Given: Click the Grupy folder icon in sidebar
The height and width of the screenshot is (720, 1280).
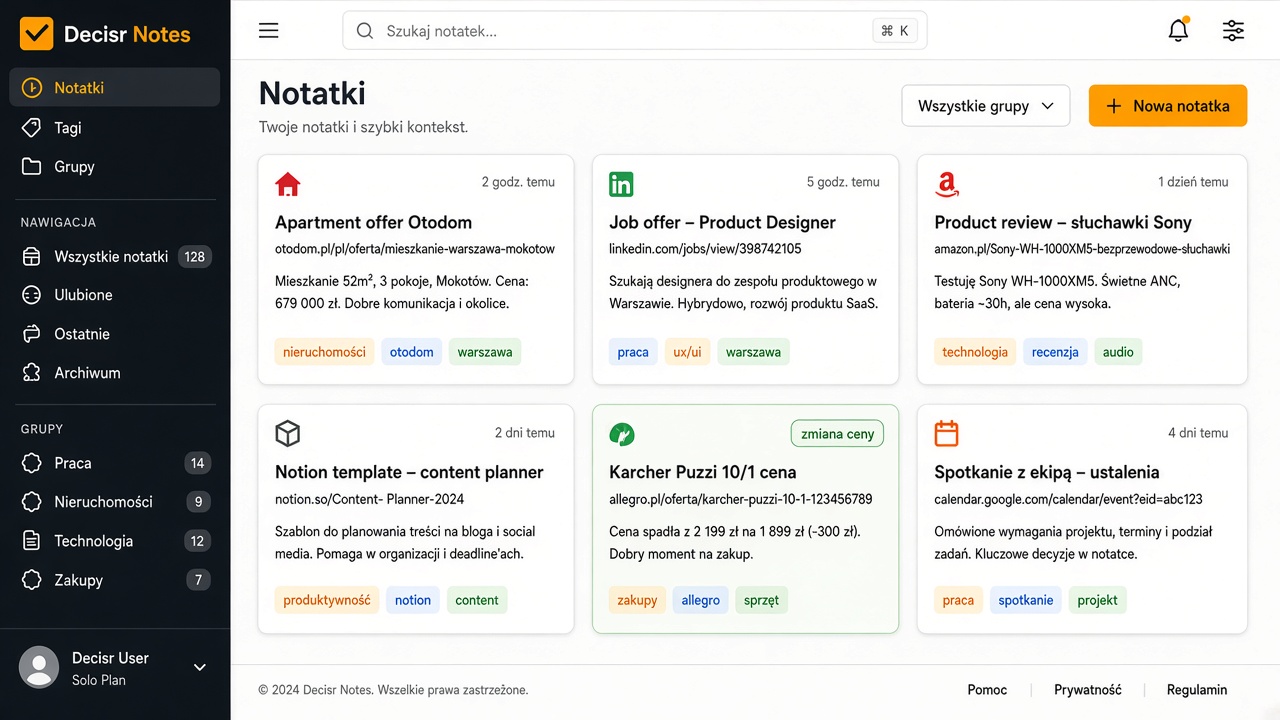Looking at the screenshot, I should (x=32, y=167).
